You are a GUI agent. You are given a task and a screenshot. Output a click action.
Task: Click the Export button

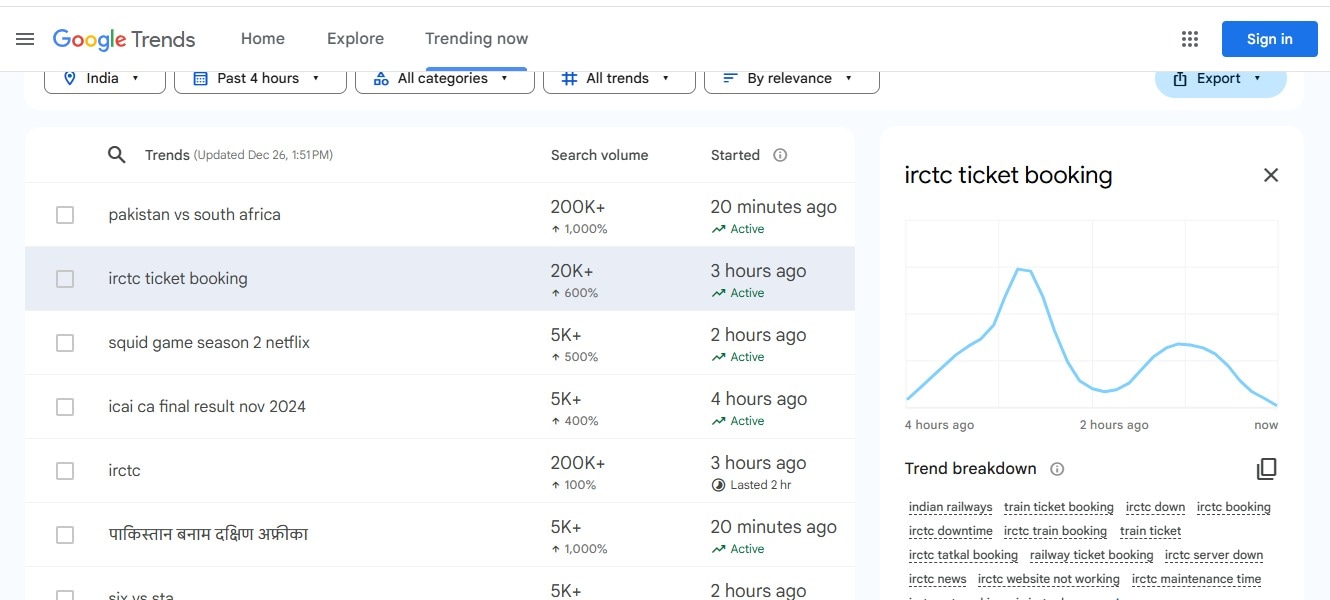[1219, 79]
